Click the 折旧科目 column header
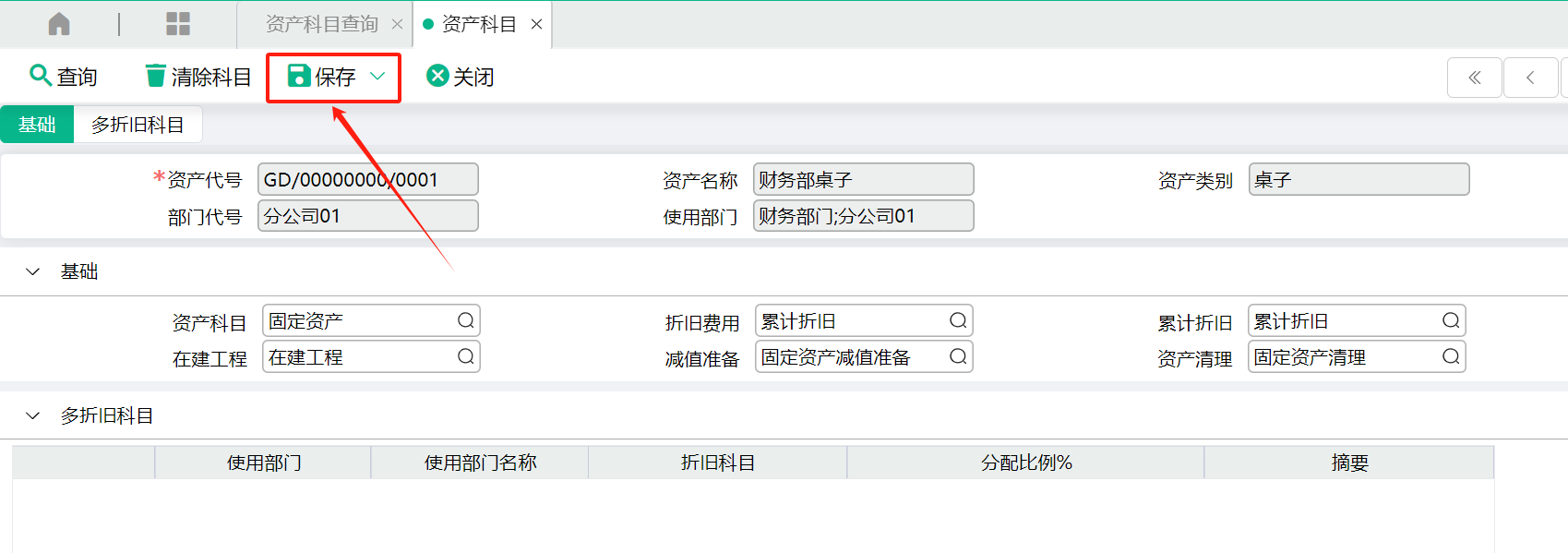The width and height of the screenshot is (1568, 553). coord(718,463)
